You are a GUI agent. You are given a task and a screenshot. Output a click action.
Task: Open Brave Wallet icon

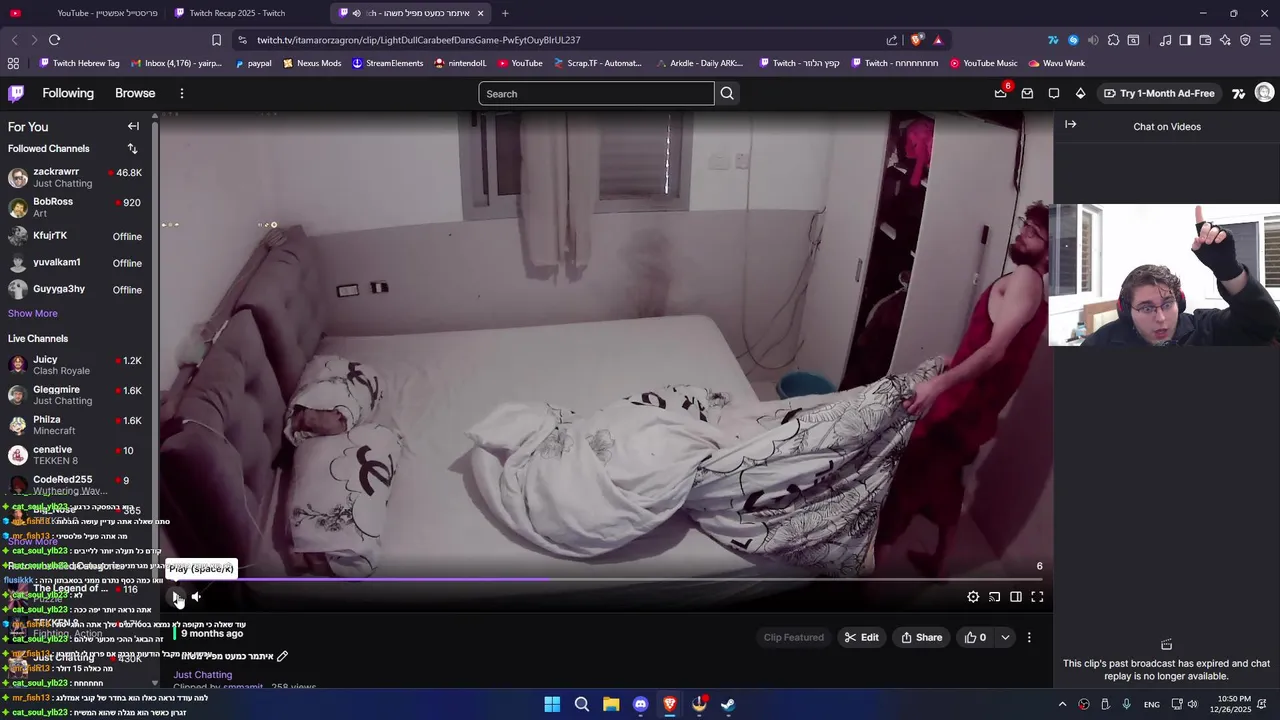click(1205, 40)
